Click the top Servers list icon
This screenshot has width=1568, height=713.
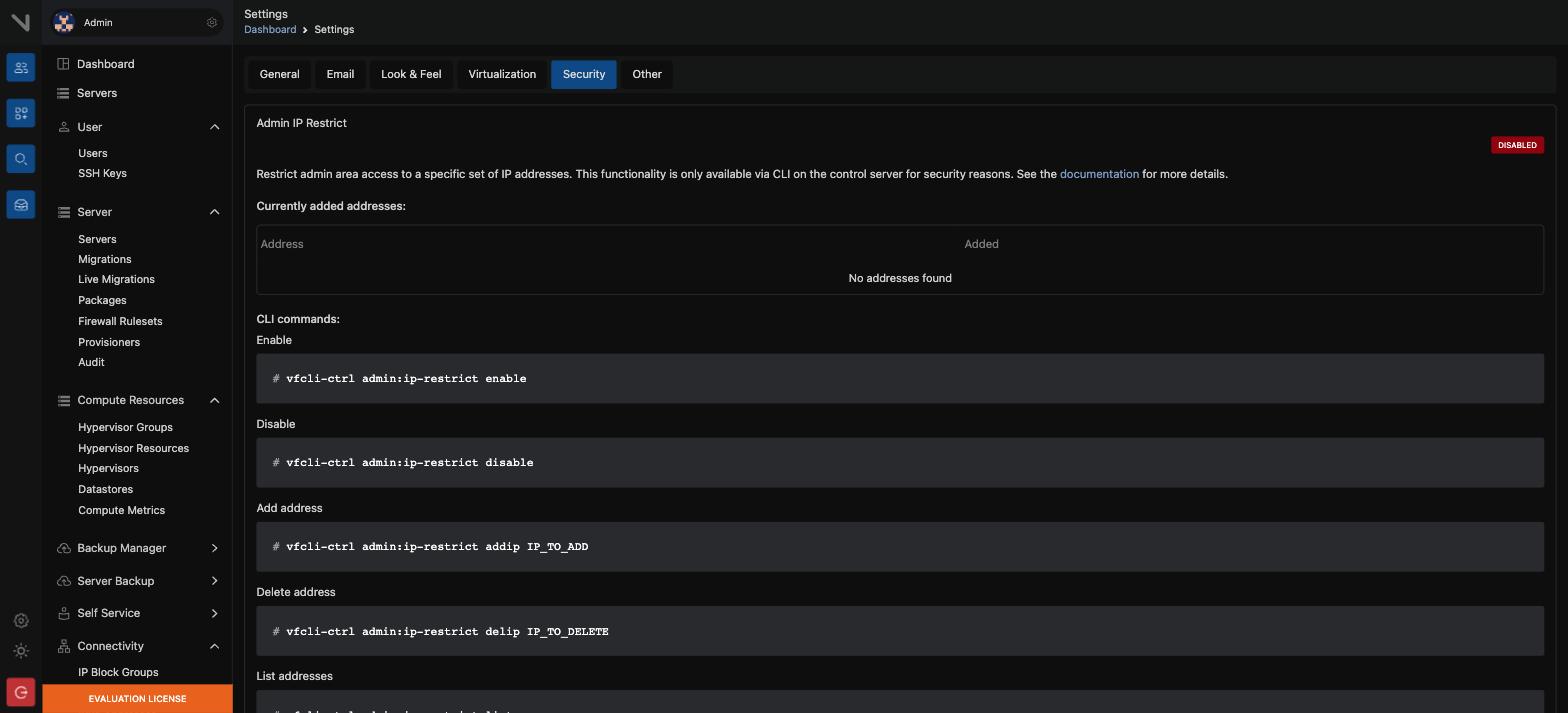point(63,93)
